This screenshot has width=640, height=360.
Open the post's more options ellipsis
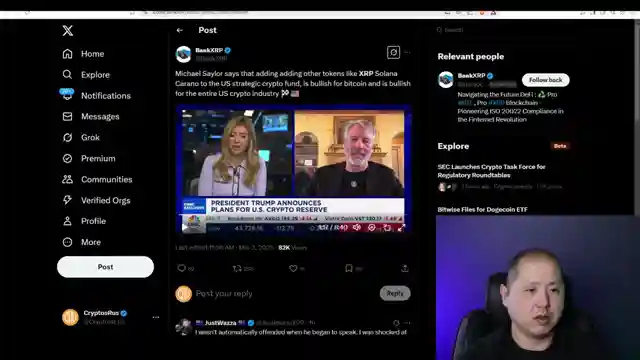click(407, 52)
